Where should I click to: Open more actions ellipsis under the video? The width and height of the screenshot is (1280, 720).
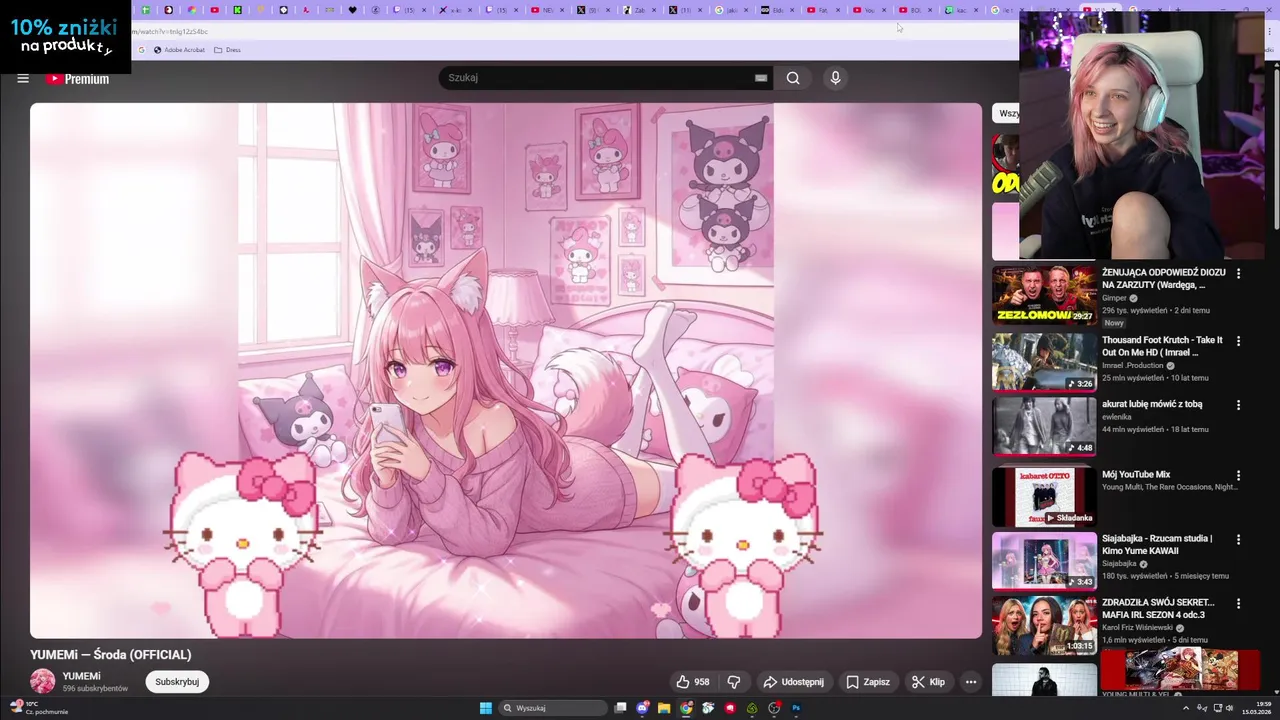pyautogui.click(x=970, y=682)
